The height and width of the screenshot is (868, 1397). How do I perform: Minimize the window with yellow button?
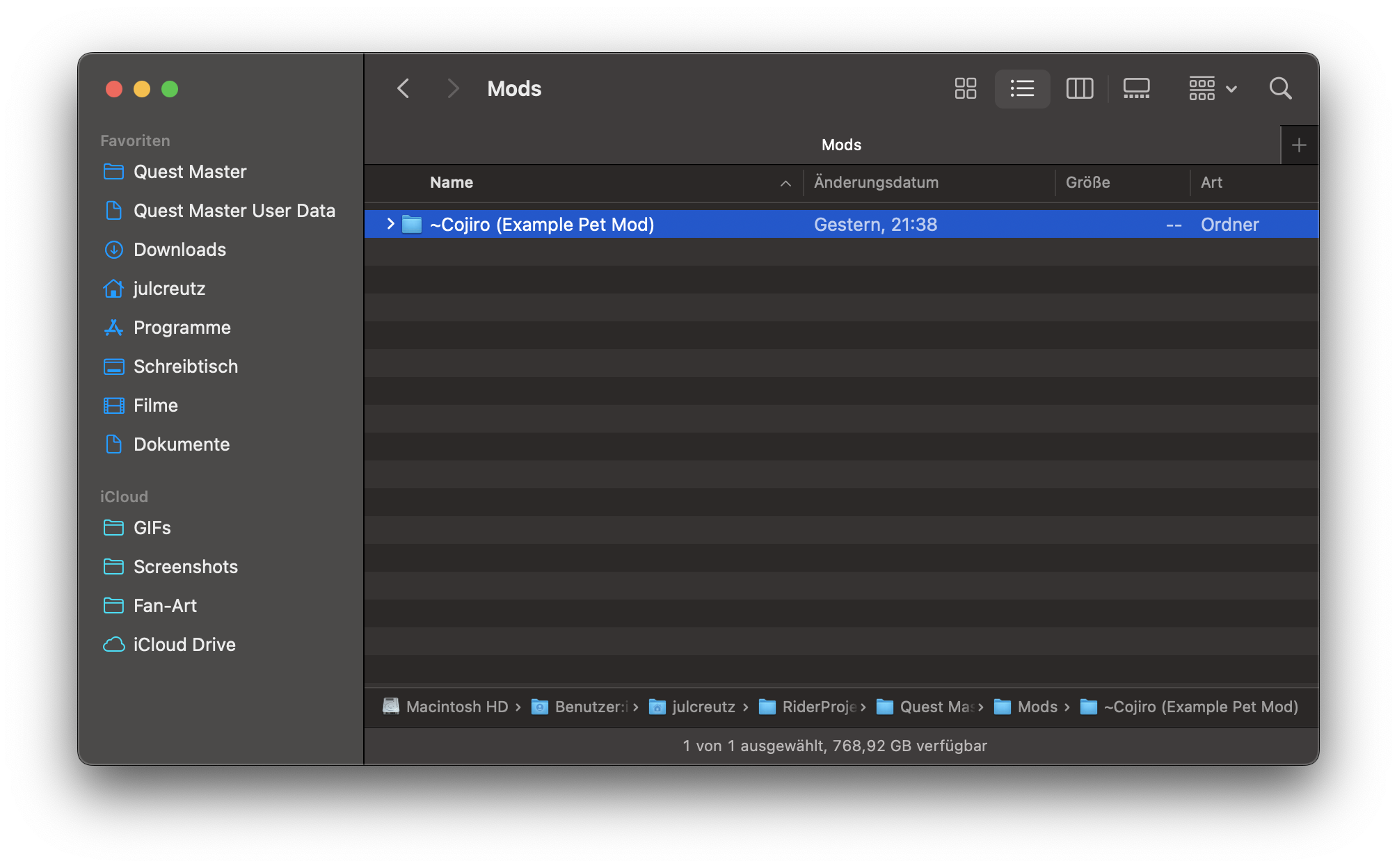click(142, 89)
